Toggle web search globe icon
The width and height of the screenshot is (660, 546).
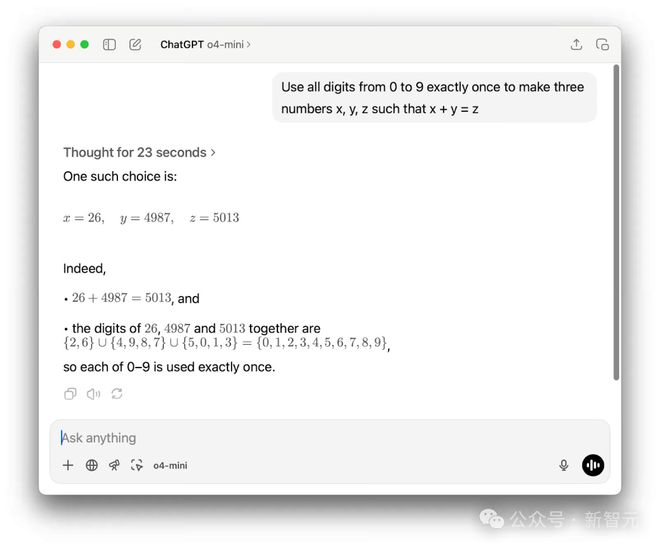point(91,465)
